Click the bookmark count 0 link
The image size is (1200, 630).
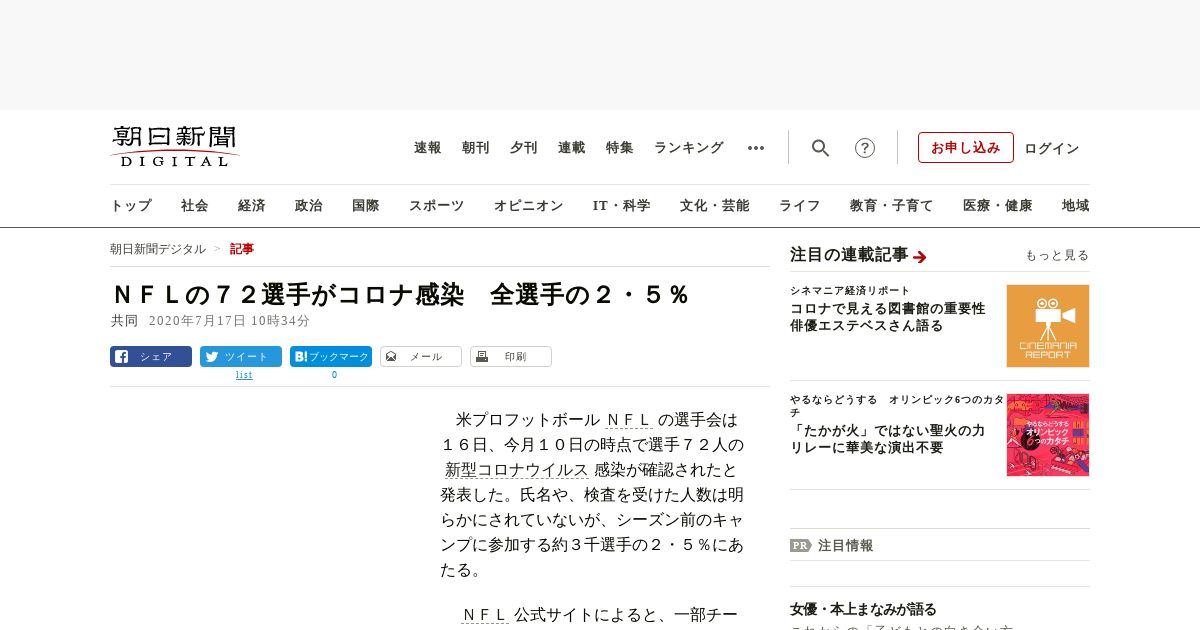tap(334, 375)
